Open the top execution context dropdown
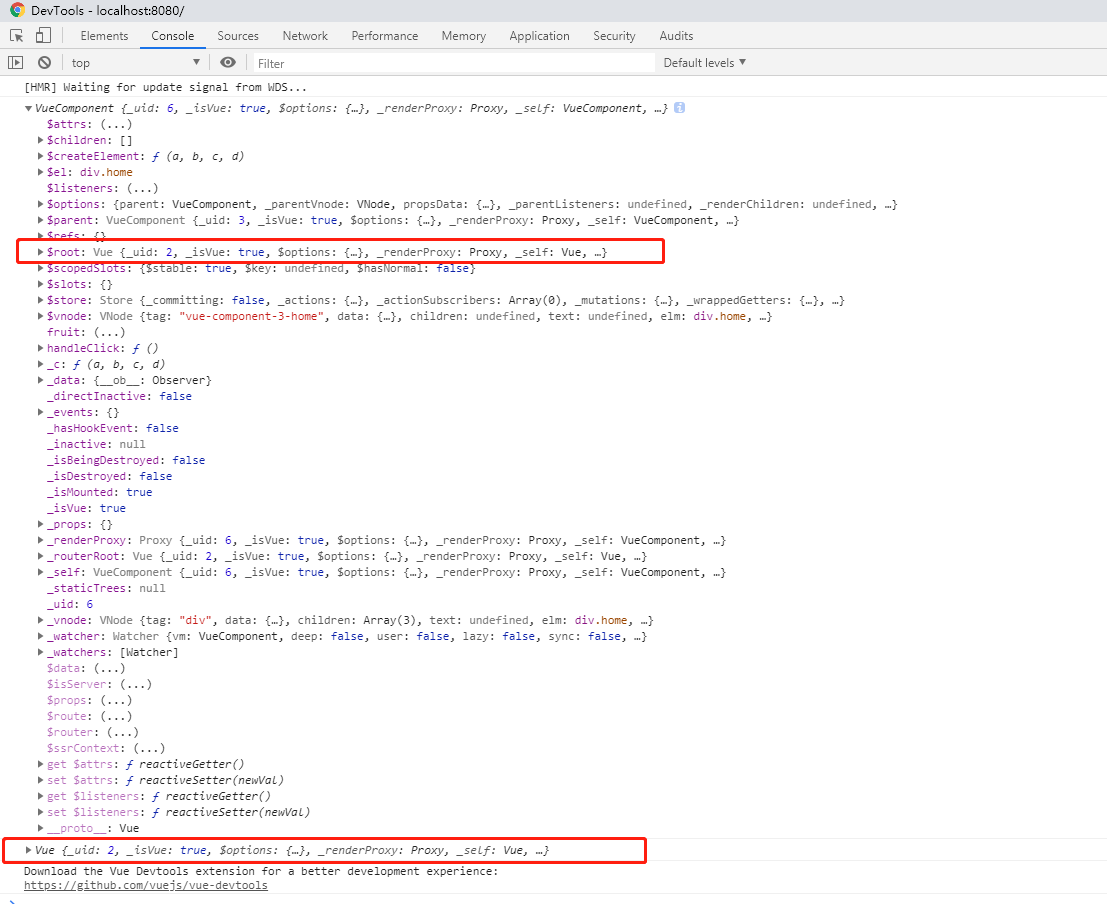The height and width of the screenshot is (904, 1107). click(x=136, y=63)
